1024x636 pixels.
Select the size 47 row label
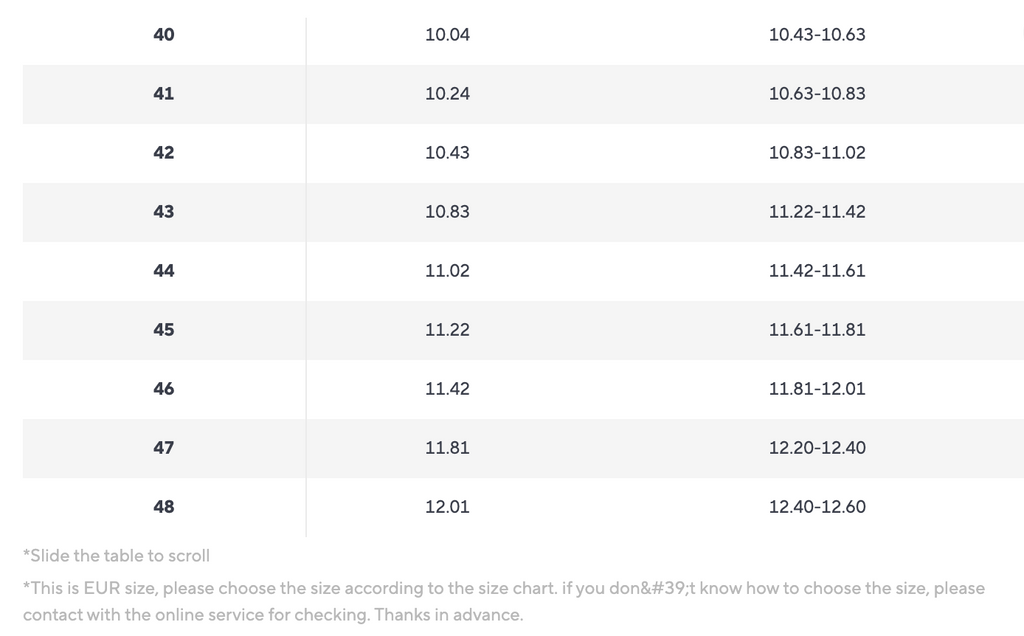point(164,448)
